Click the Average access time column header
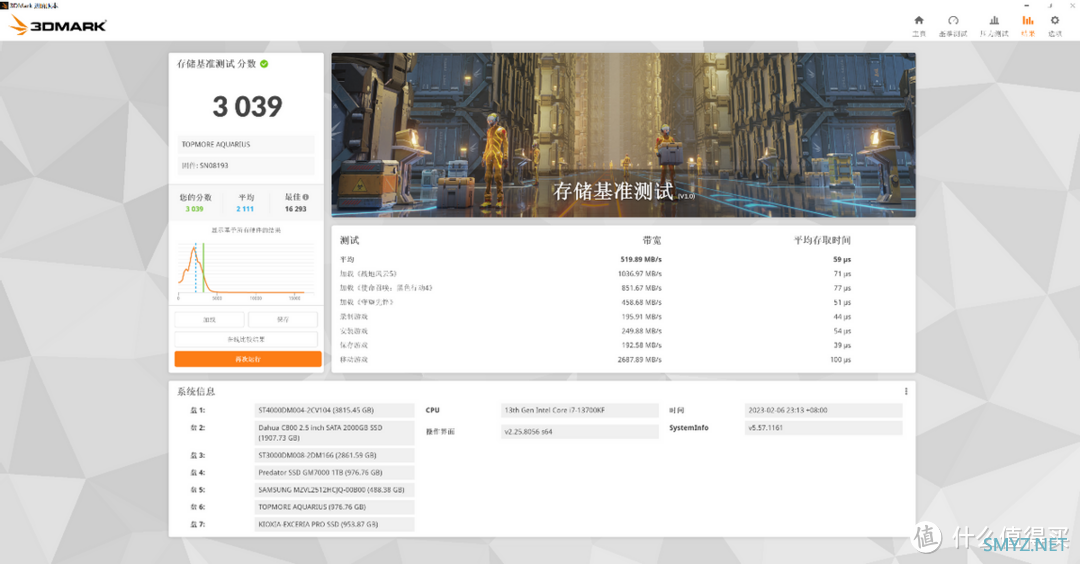This screenshot has height=564, width=1080. click(x=822, y=240)
